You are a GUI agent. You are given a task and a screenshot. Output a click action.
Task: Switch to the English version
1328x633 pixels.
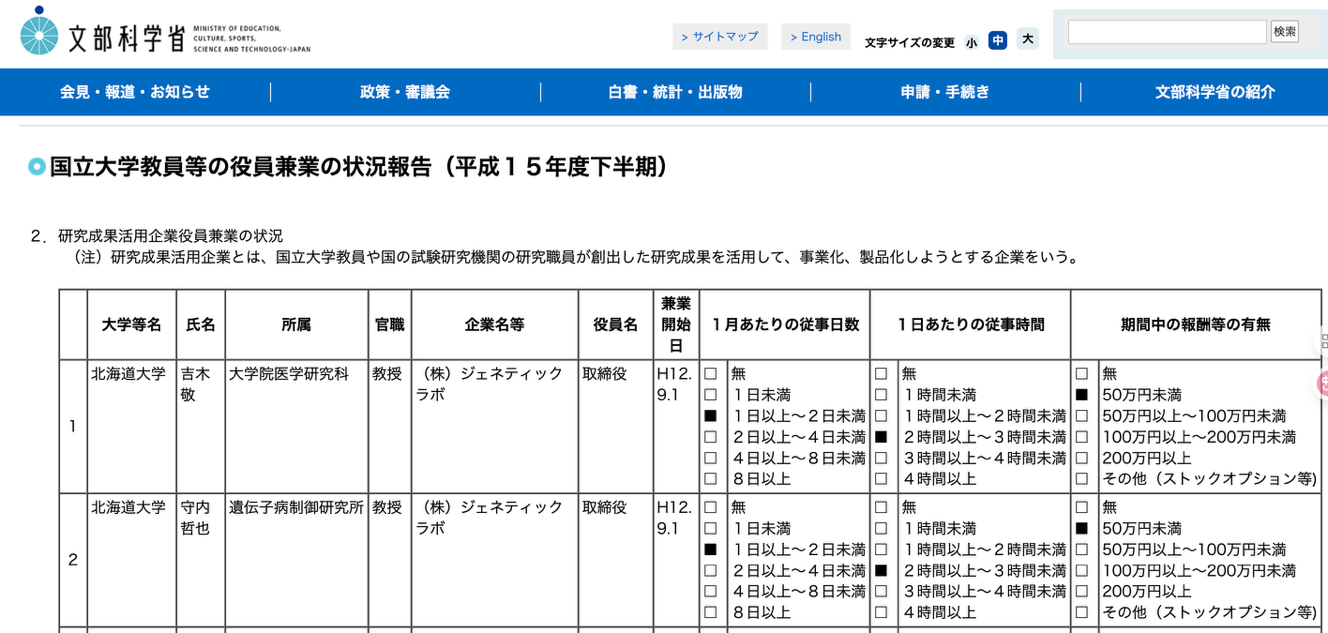(x=816, y=36)
